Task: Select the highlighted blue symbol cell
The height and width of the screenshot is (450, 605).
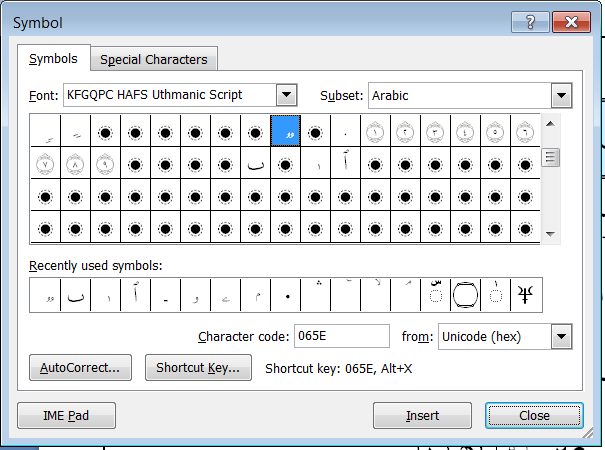Action: click(286, 130)
